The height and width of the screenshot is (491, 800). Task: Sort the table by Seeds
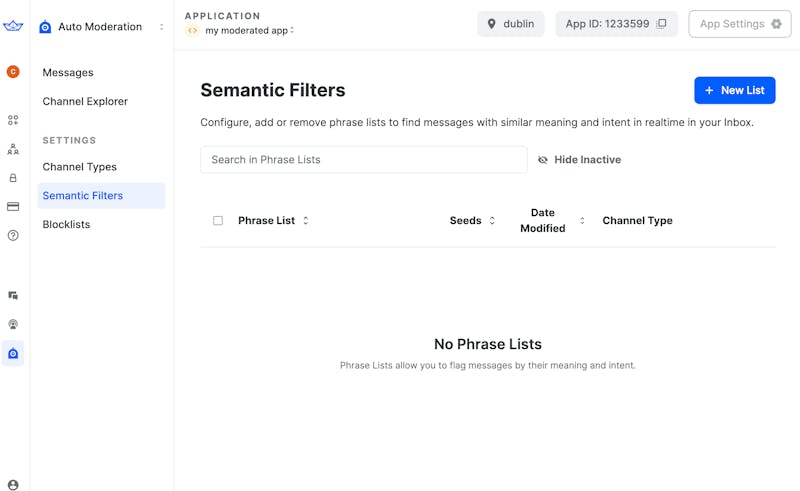pyautogui.click(x=472, y=221)
